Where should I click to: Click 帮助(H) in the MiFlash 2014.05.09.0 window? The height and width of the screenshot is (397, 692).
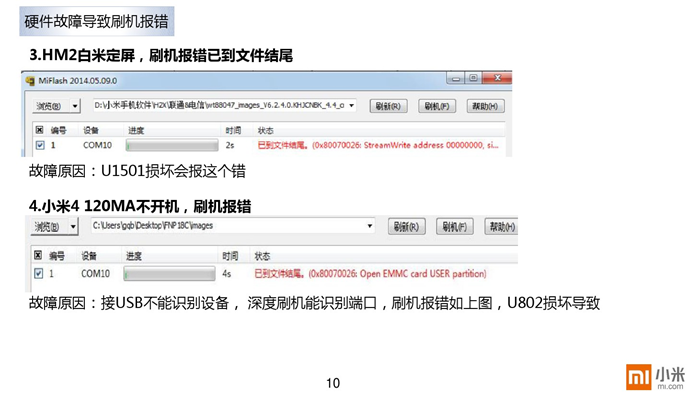485,106
